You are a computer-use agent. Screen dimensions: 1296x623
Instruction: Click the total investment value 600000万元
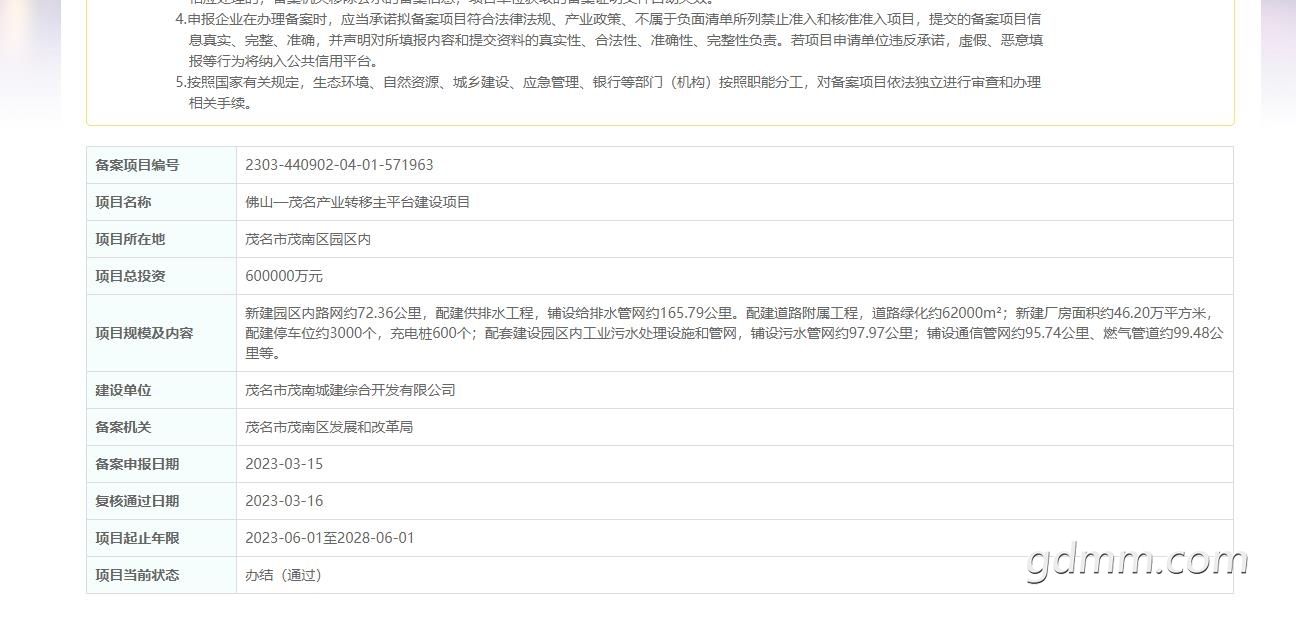click(x=284, y=276)
